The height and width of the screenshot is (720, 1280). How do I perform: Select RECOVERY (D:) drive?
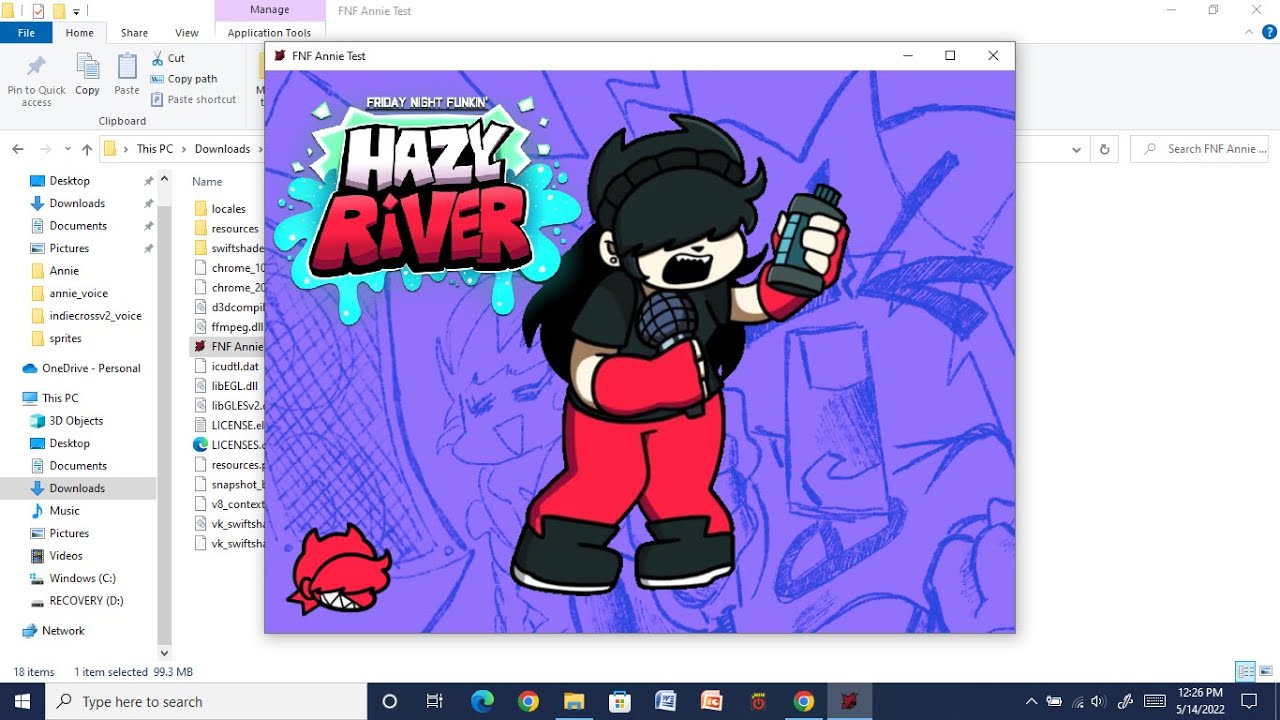click(x=86, y=601)
